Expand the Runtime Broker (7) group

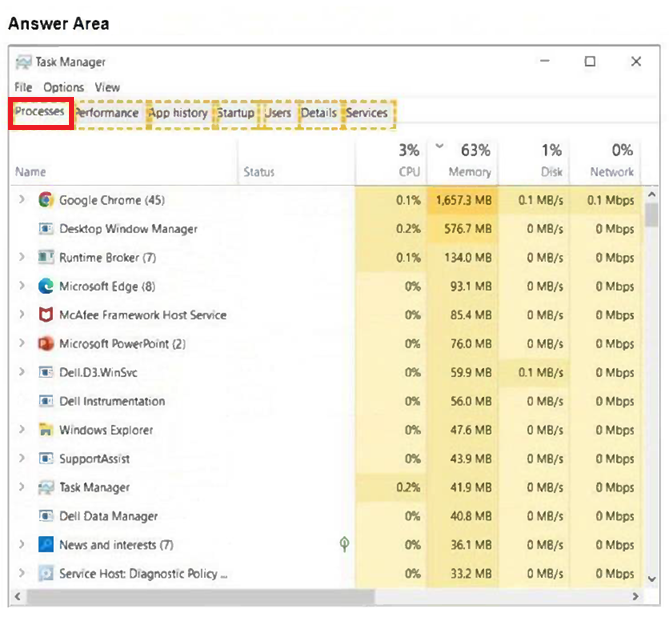tap(21, 257)
